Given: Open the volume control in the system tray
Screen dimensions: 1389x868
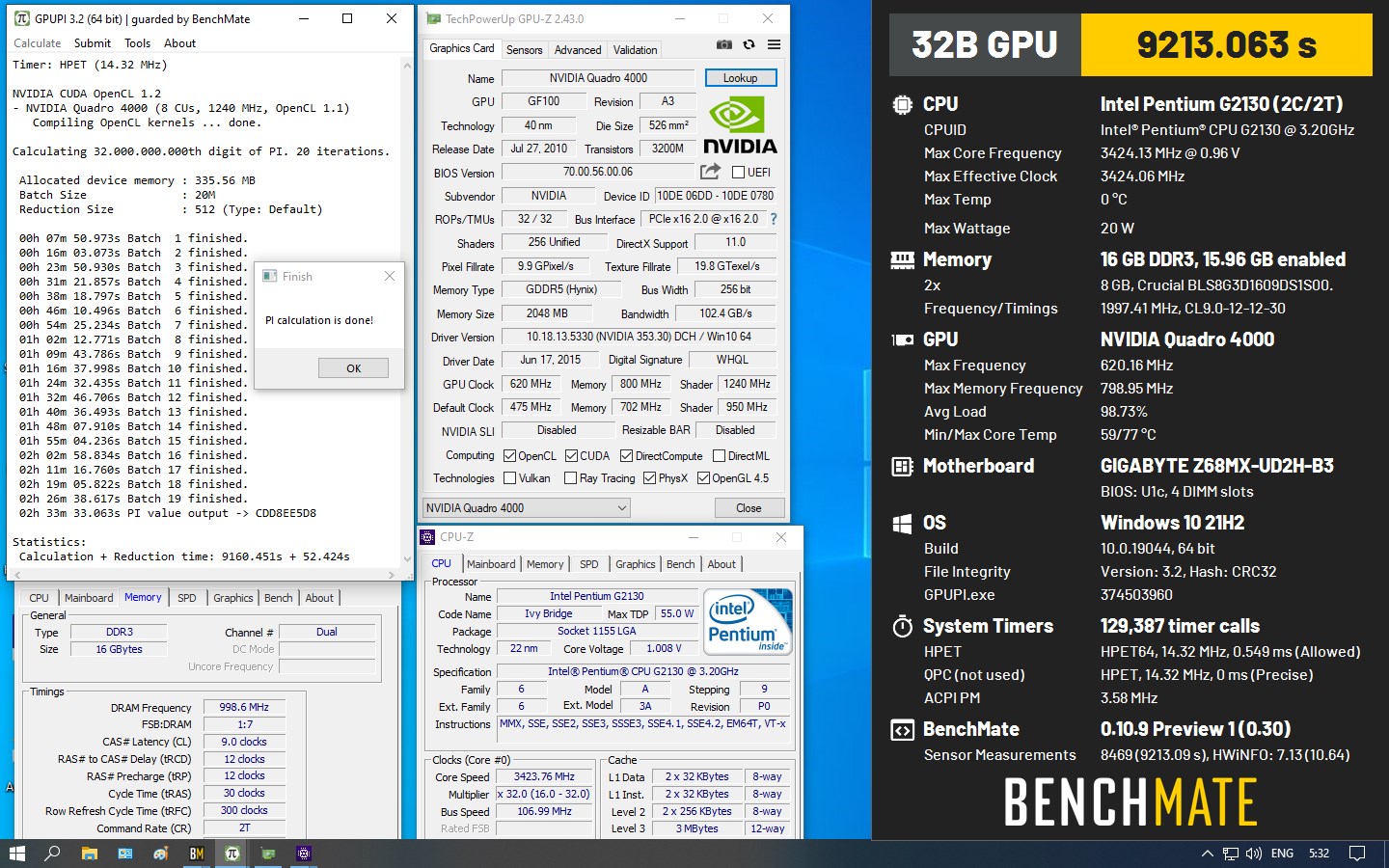Looking at the screenshot, I should [1254, 854].
